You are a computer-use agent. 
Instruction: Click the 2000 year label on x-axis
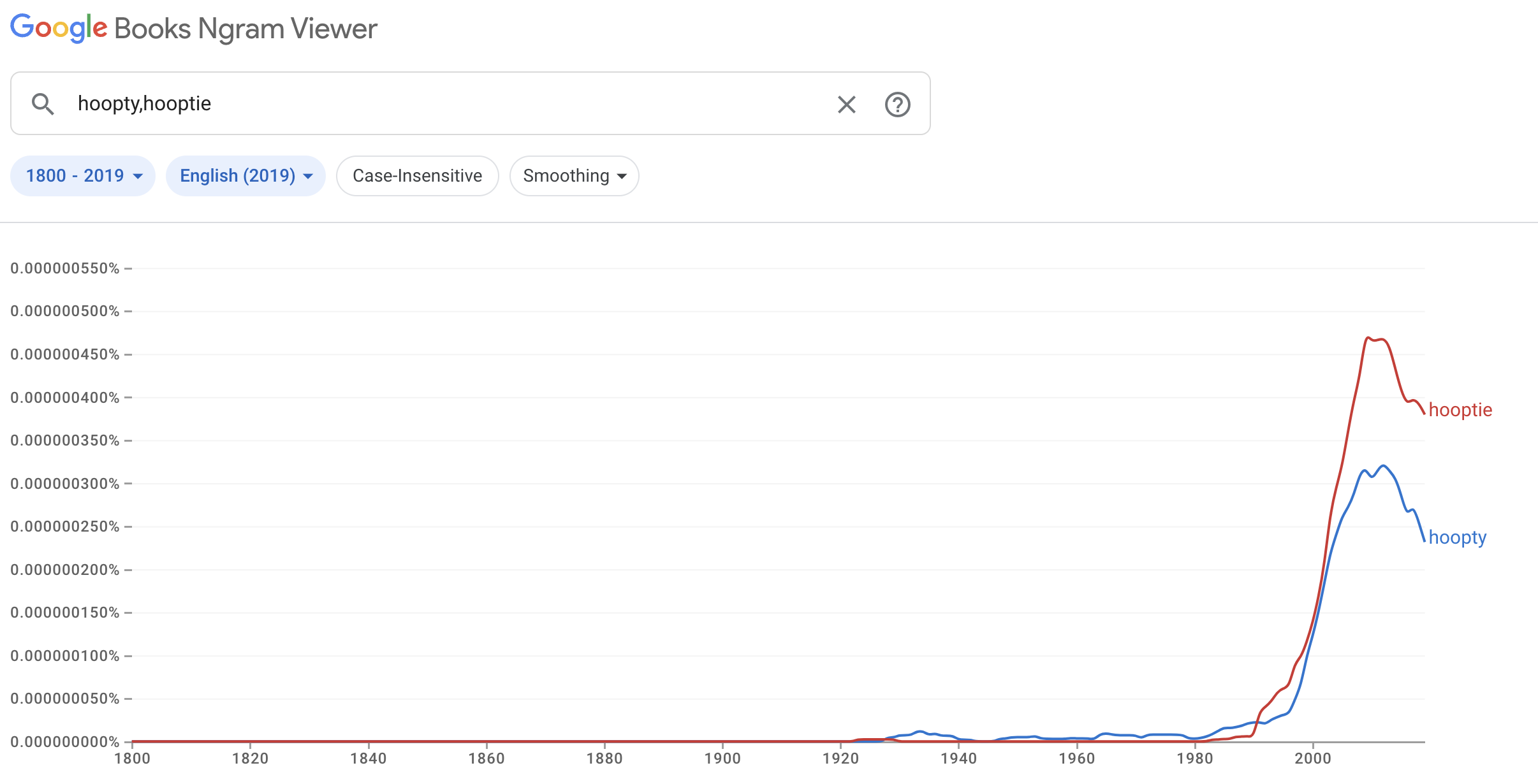pos(1312,759)
